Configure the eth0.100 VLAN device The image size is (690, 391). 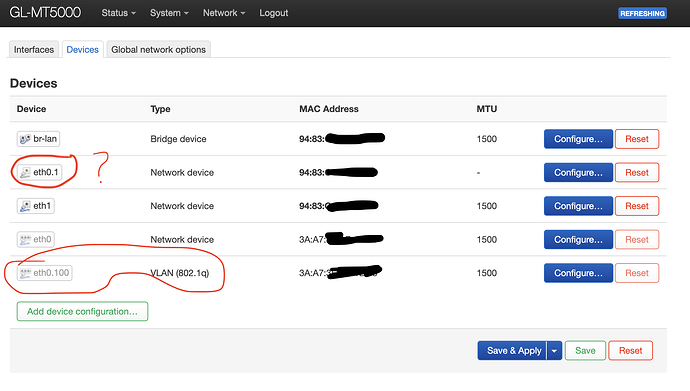click(578, 273)
